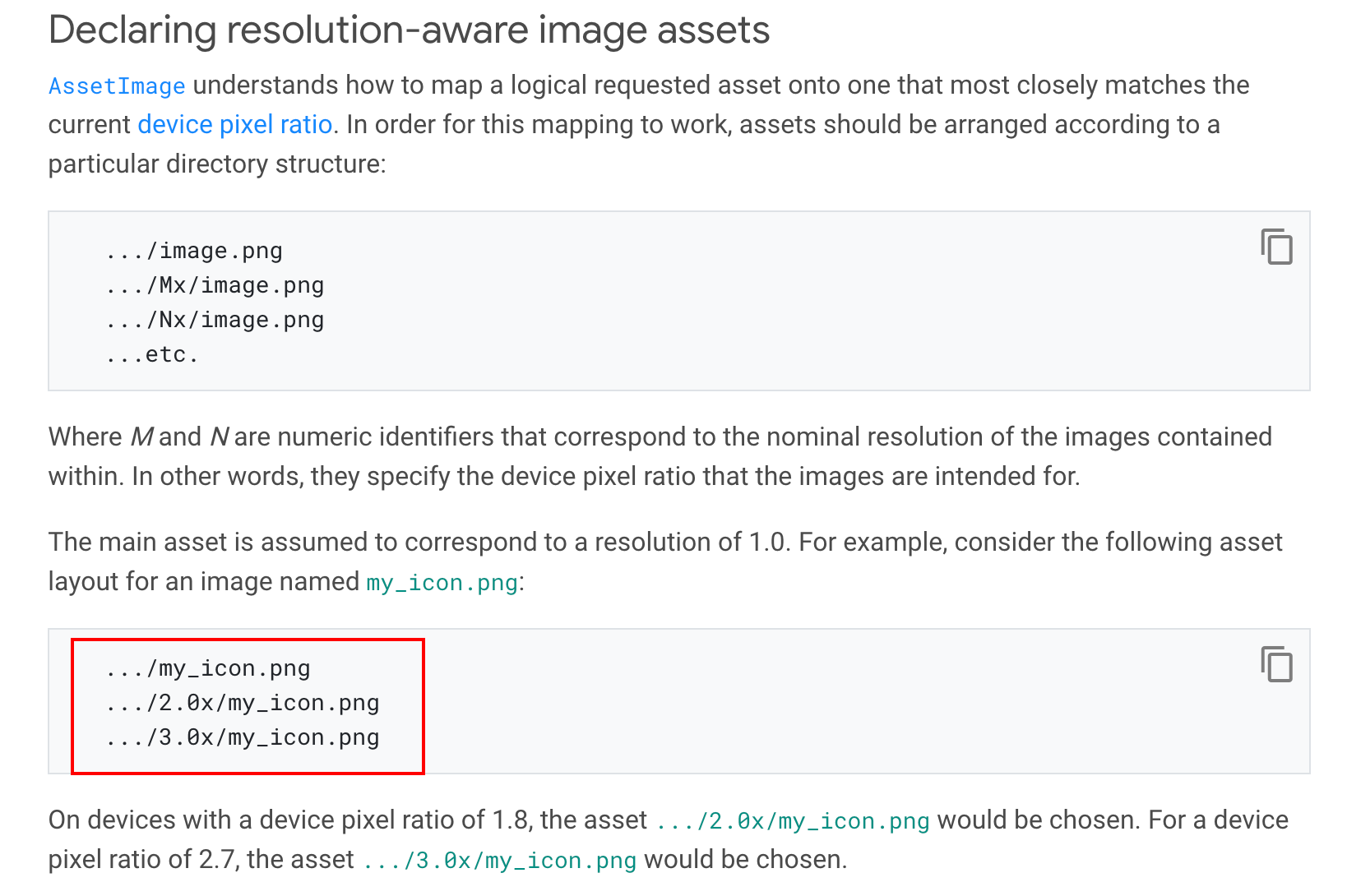Click the 'resolution of 1.0' text
Screen dimensions: 1347x896
click(691, 542)
